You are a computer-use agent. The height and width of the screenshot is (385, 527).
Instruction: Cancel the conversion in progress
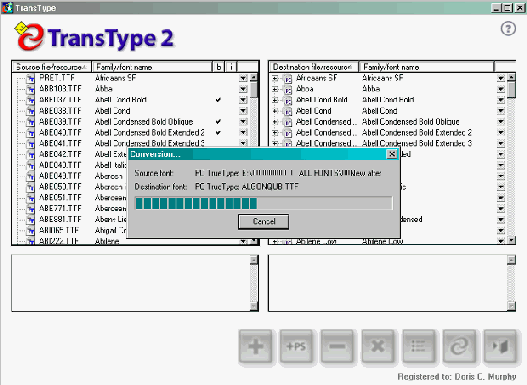[264, 222]
